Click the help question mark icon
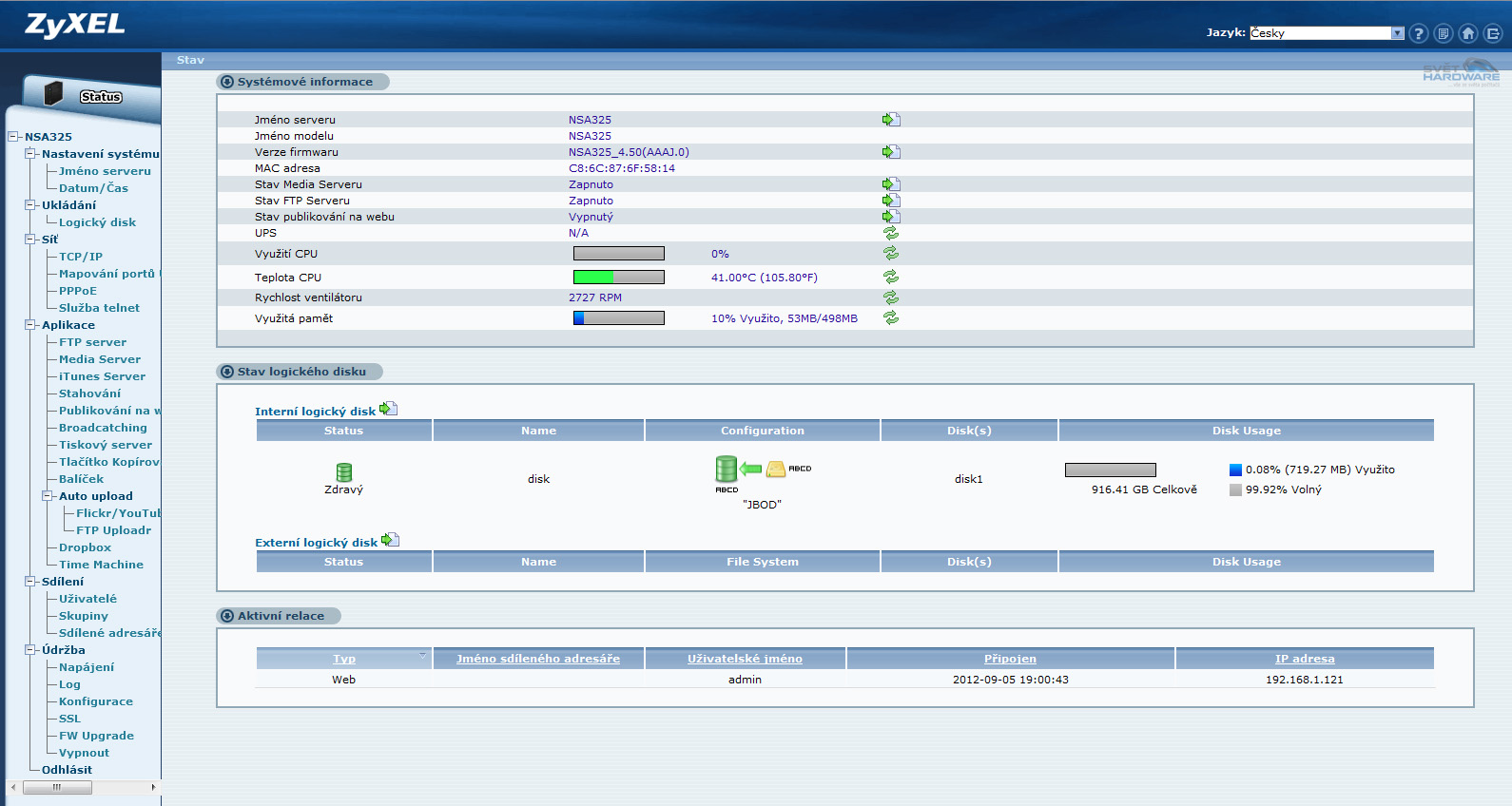 [x=1418, y=33]
